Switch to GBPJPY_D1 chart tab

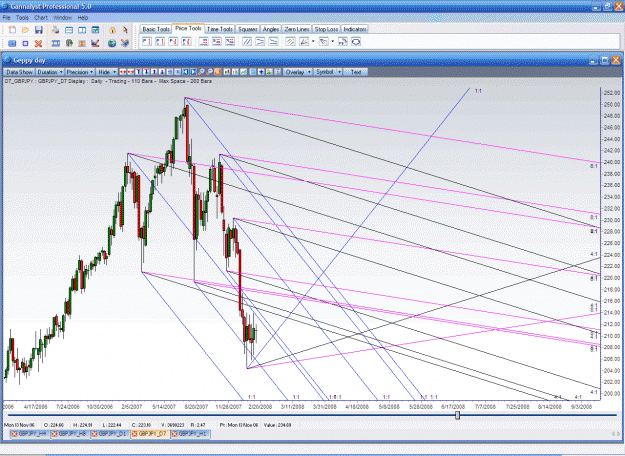click(x=110, y=434)
